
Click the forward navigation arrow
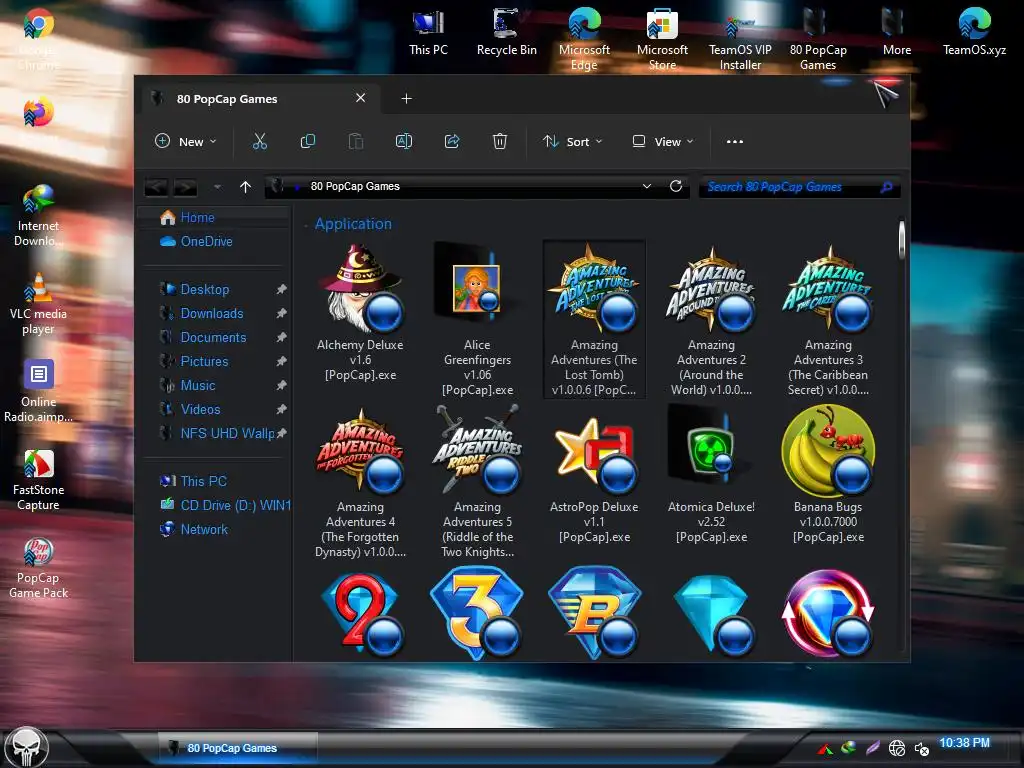click(x=185, y=187)
